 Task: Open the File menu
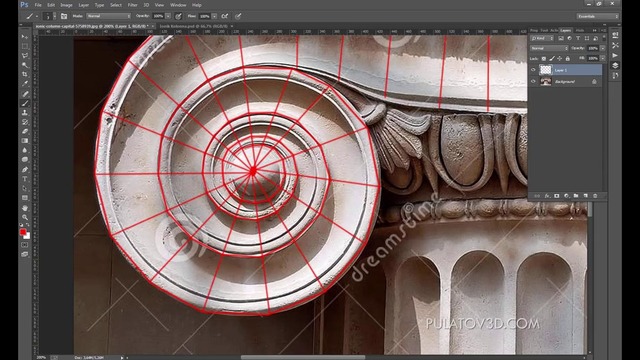(x=38, y=5)
